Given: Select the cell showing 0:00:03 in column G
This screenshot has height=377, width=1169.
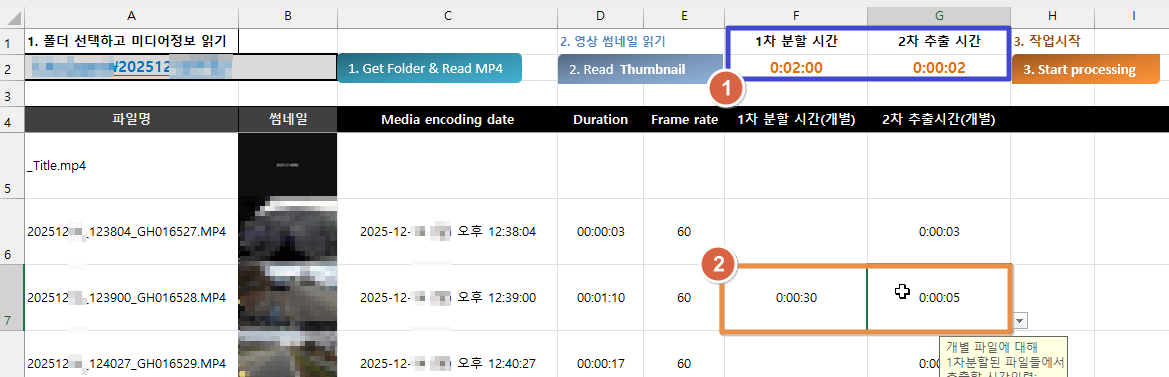Looking at the screenshot, I should [x=939, y=232].
